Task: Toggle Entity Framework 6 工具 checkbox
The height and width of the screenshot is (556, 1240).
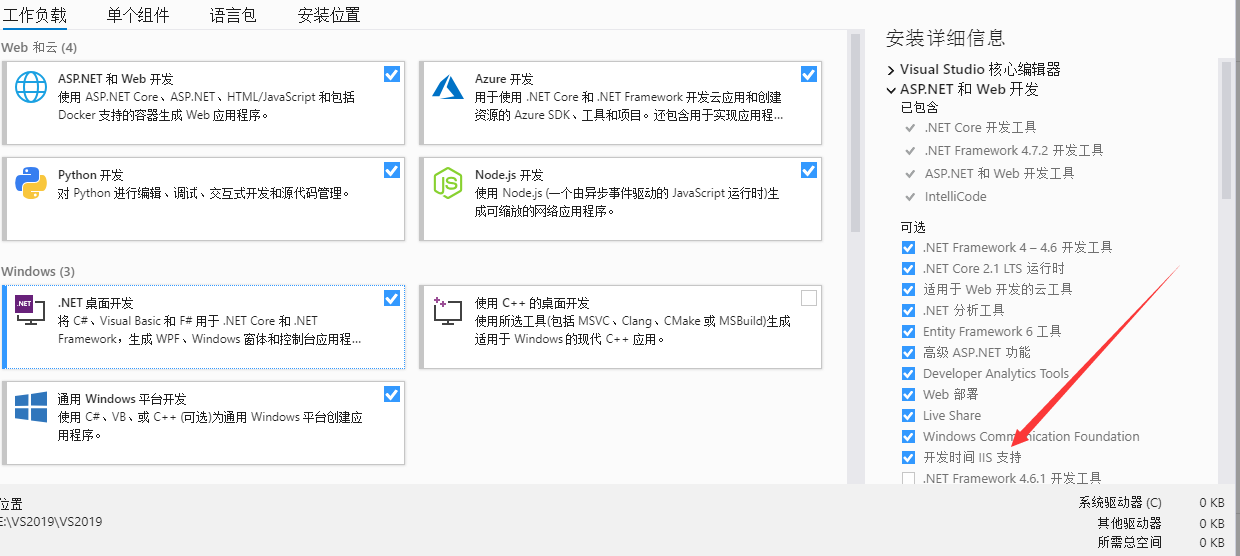Action: click(x=908, y=331)
